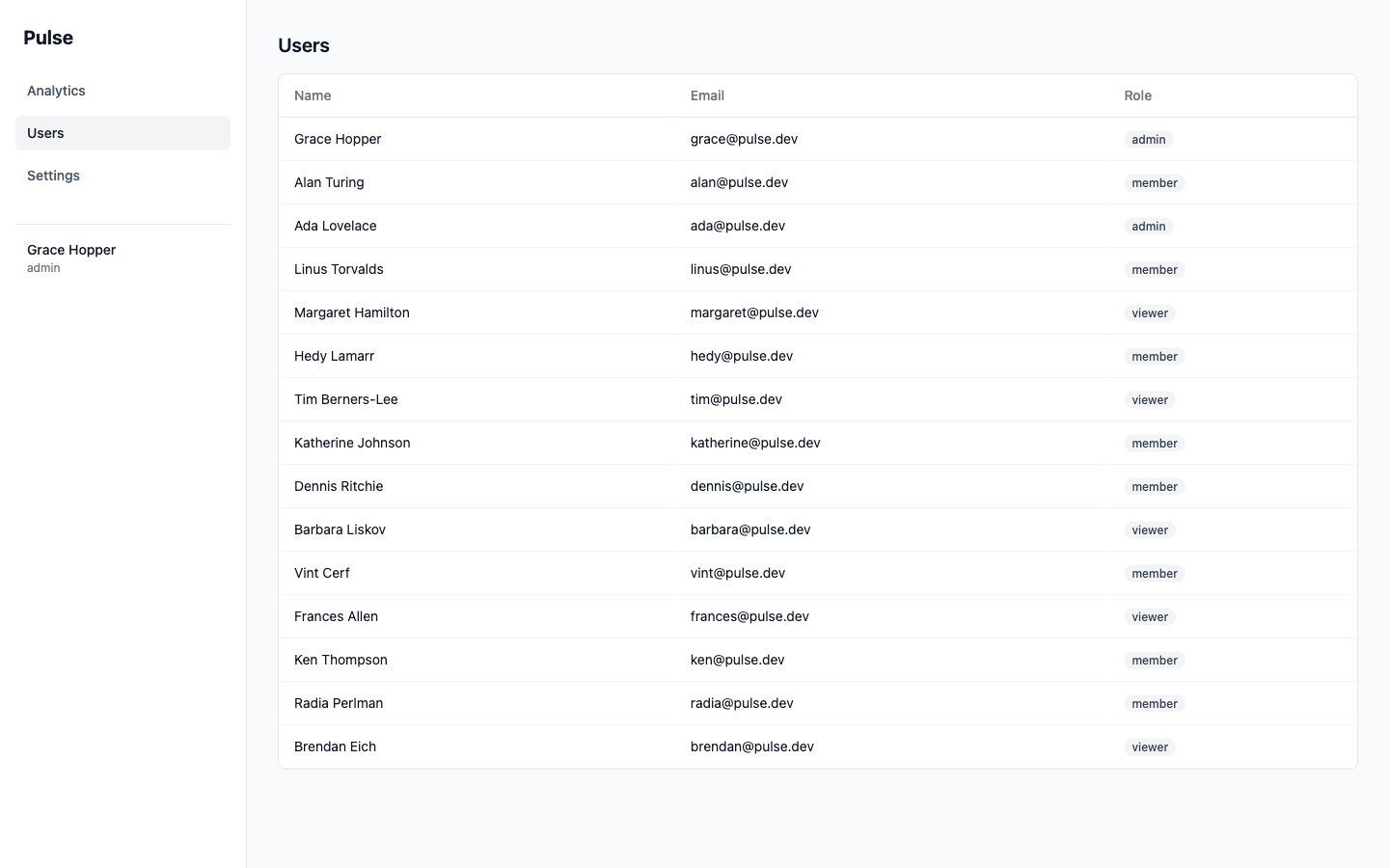Select the Katherine Johnson row in the table
This screenshot has height=868, width=1389.
(x=352, y=443)
